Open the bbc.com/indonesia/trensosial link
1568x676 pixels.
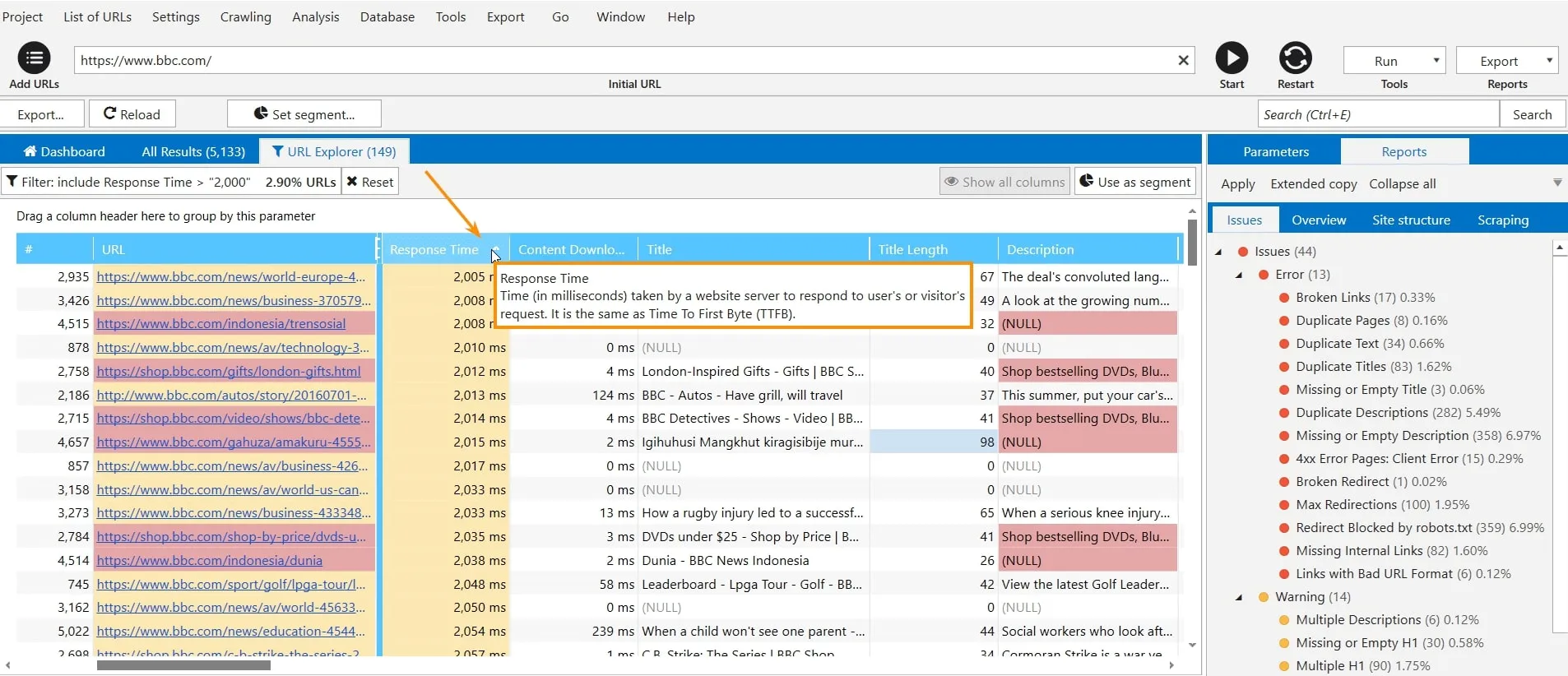tap(221, 323)
